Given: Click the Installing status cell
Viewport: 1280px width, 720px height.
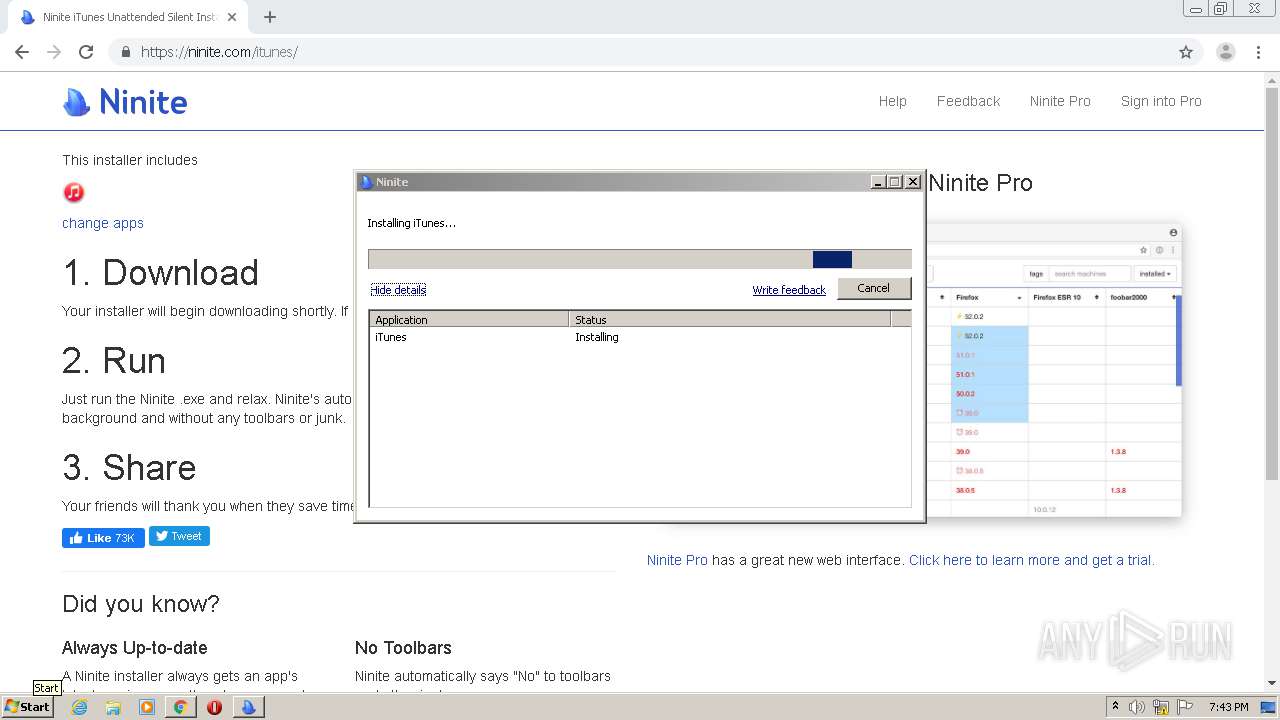Looking at the screenshot, I should [597, 337].
